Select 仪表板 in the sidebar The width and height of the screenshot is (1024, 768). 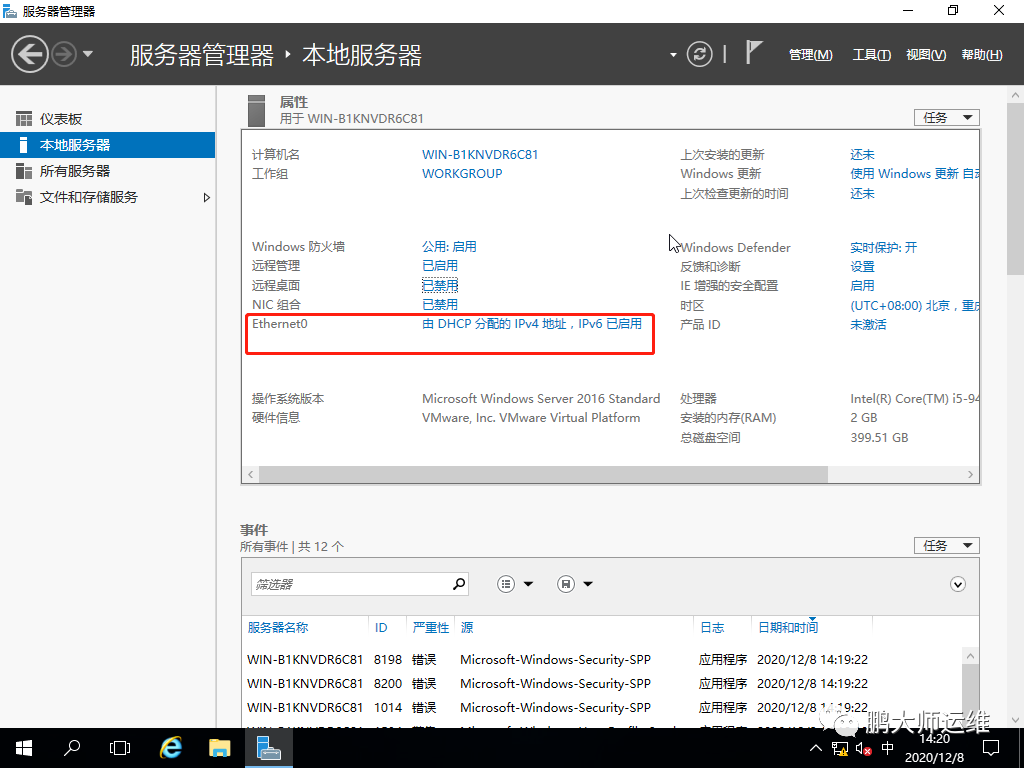[108, 119]
